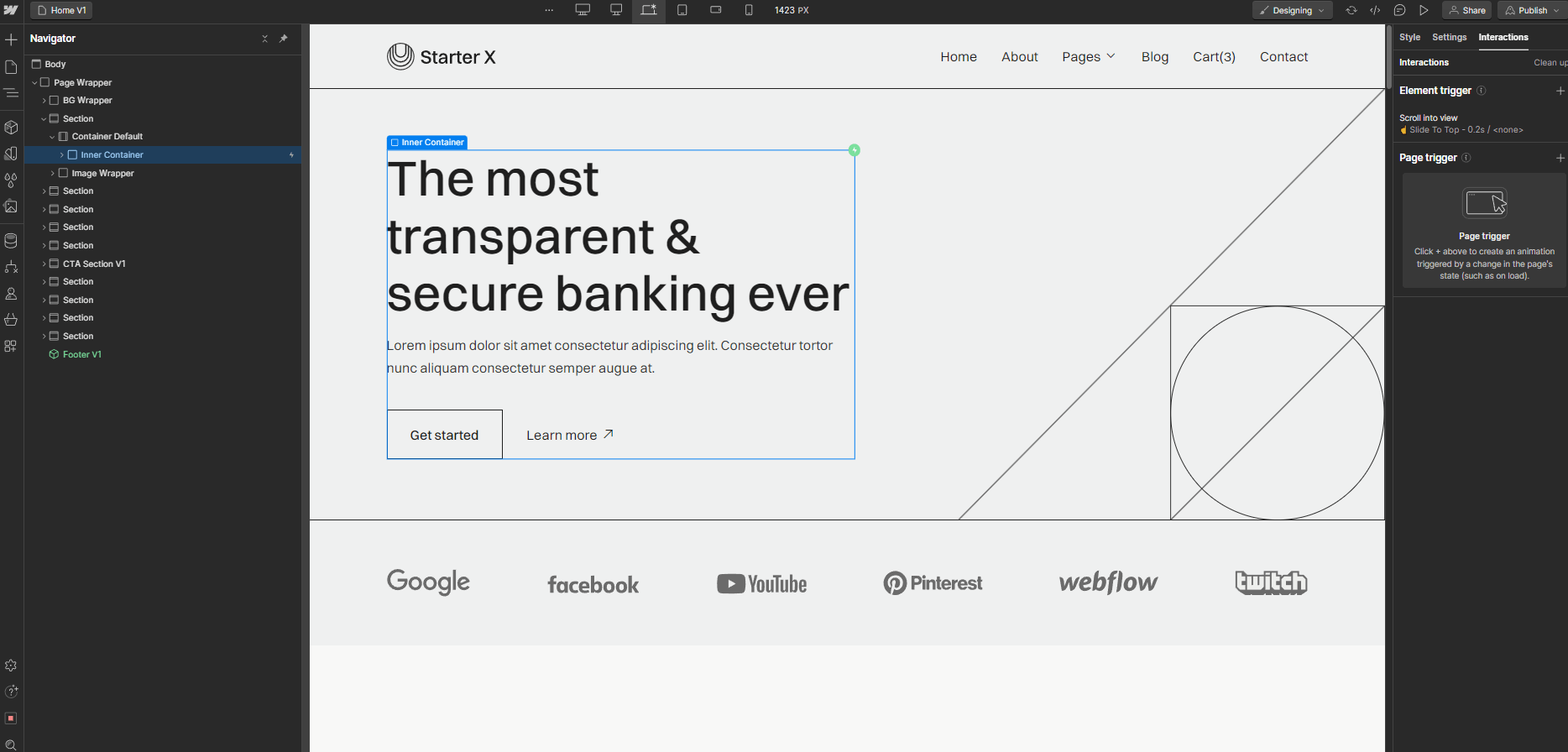1568x752 pixels.
Task: Add a new Page trigger
Action: [x=1560, y=158]
